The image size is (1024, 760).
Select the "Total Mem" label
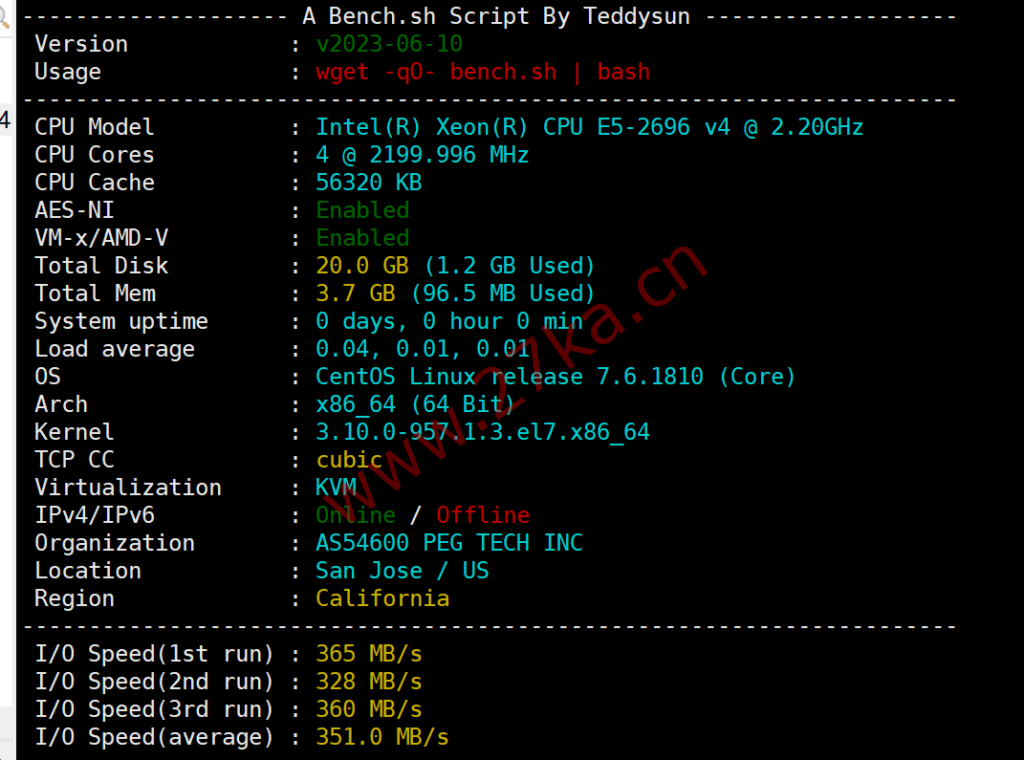(95, 293)
